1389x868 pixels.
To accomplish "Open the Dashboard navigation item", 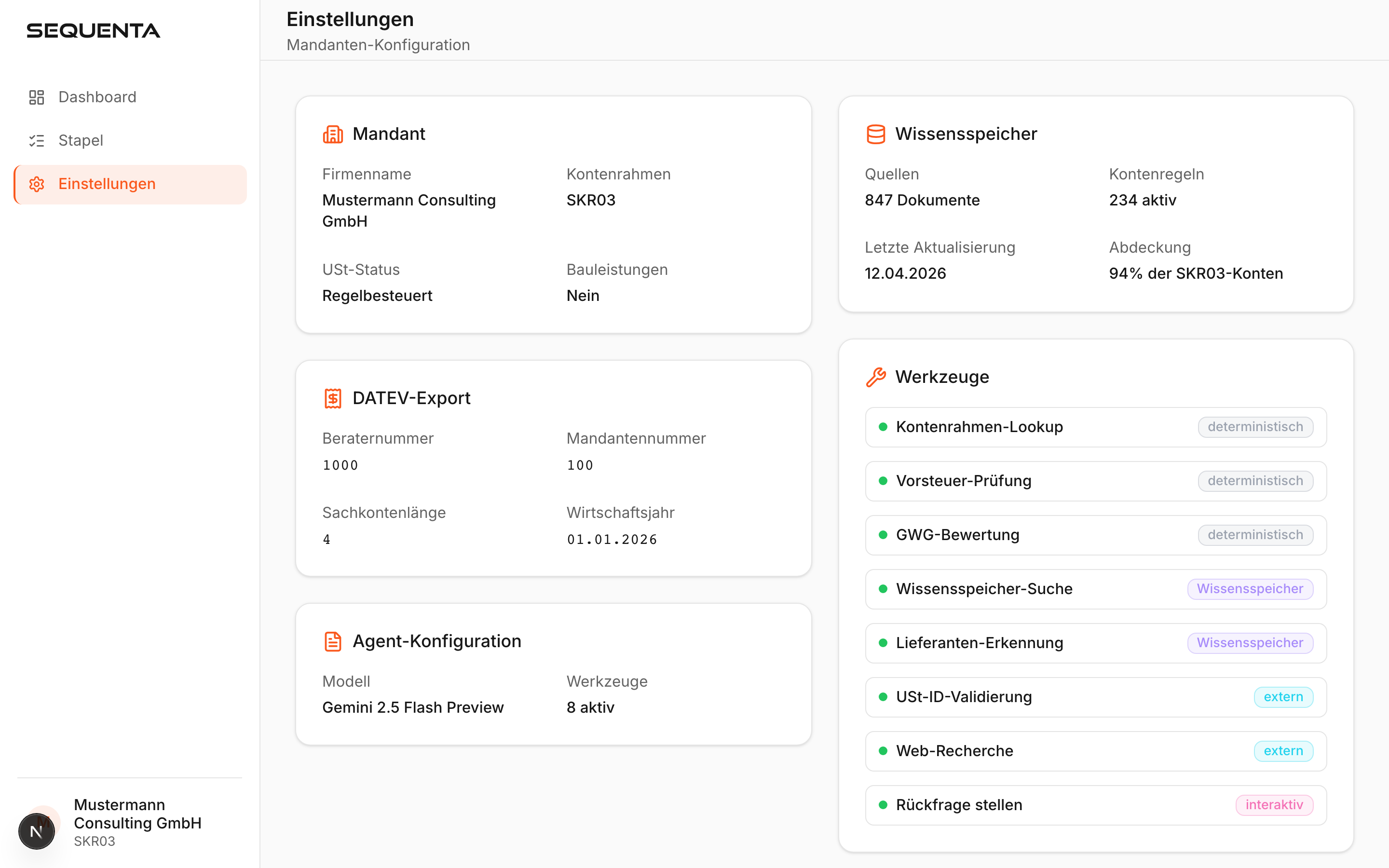I will (x=97, y=97).
